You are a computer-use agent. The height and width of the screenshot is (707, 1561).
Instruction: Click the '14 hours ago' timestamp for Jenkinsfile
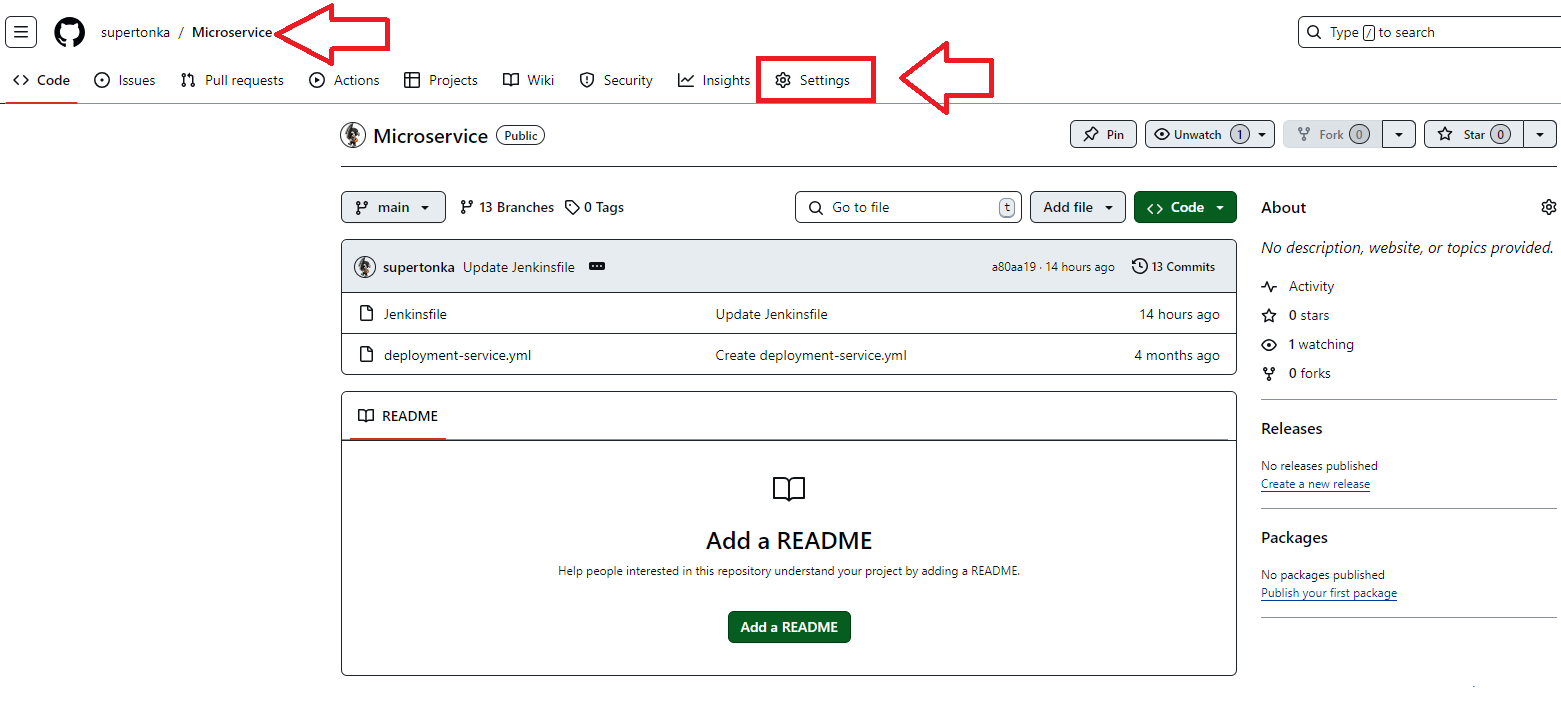tap(1180, 314)
